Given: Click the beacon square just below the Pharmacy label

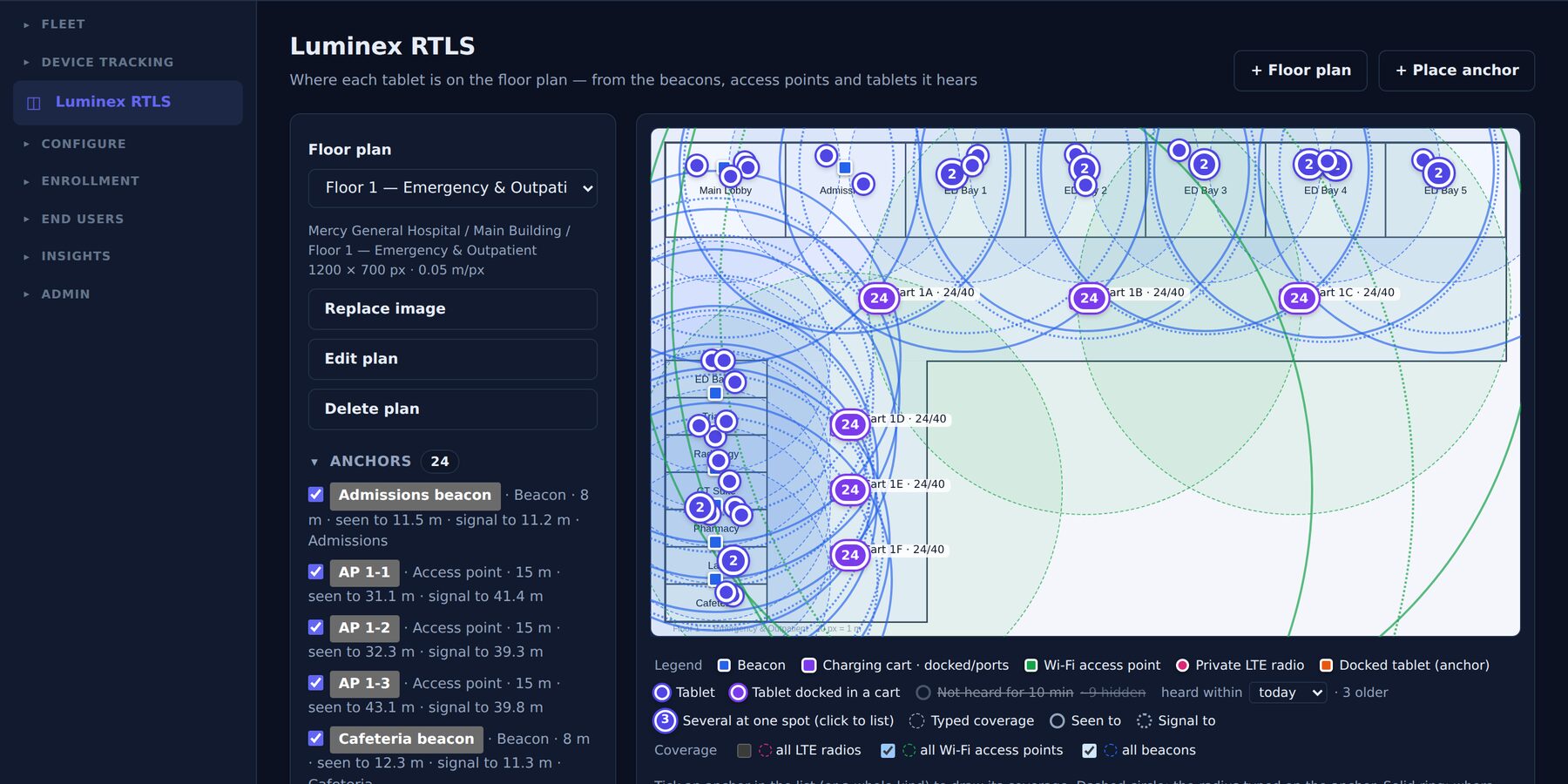Looking at the screenshot, I should [x=715, y=542].
